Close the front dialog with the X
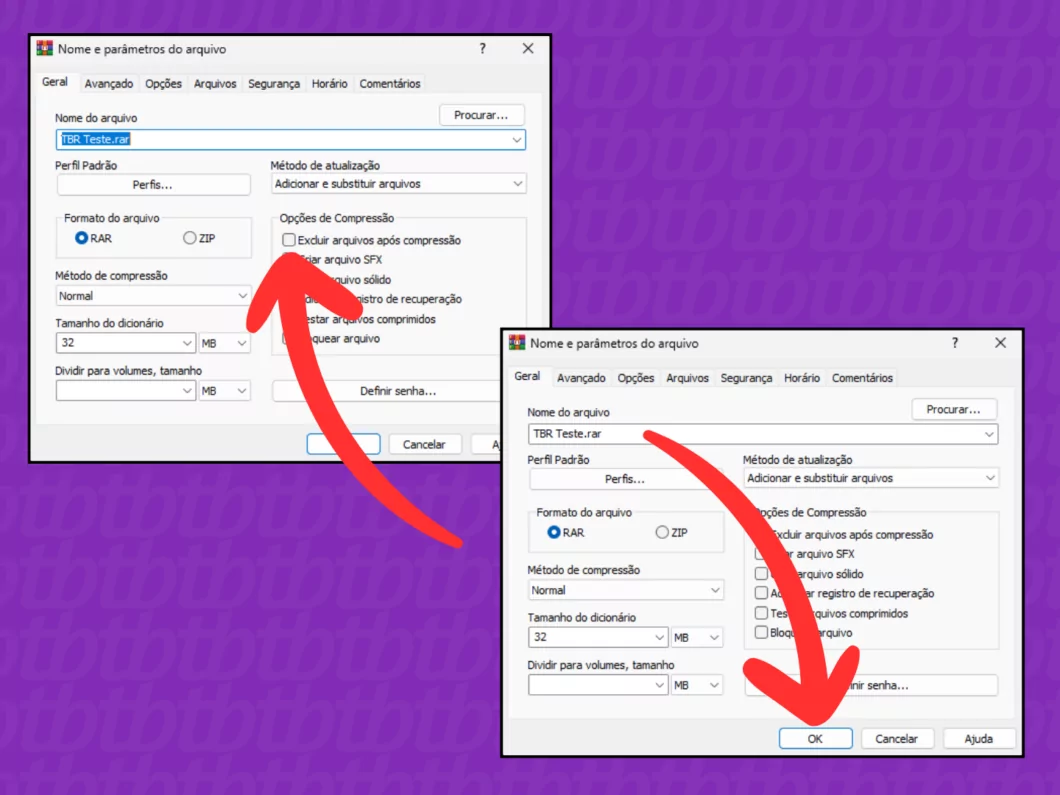The width and height of the screenshot is (1060, 795). coord(1001,343)
